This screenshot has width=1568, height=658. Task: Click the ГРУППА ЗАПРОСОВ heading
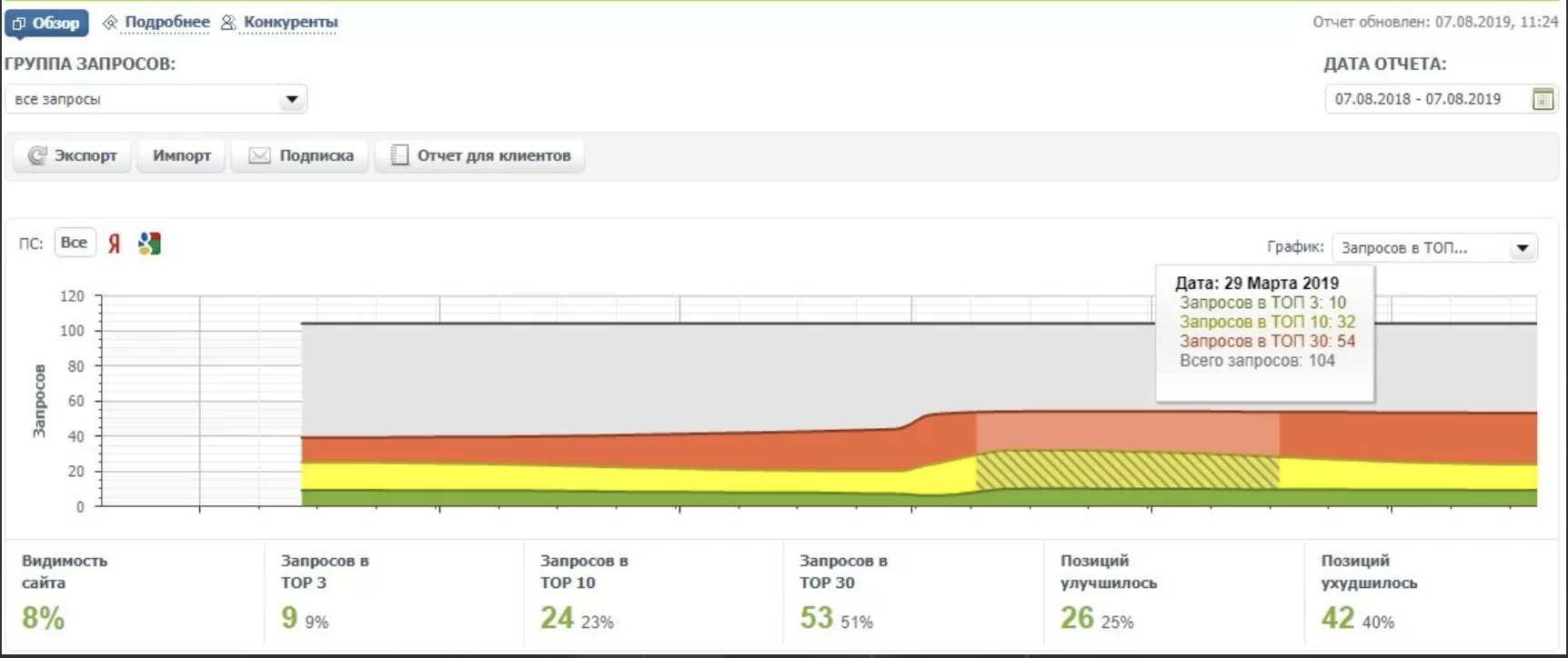coord(90,65)
